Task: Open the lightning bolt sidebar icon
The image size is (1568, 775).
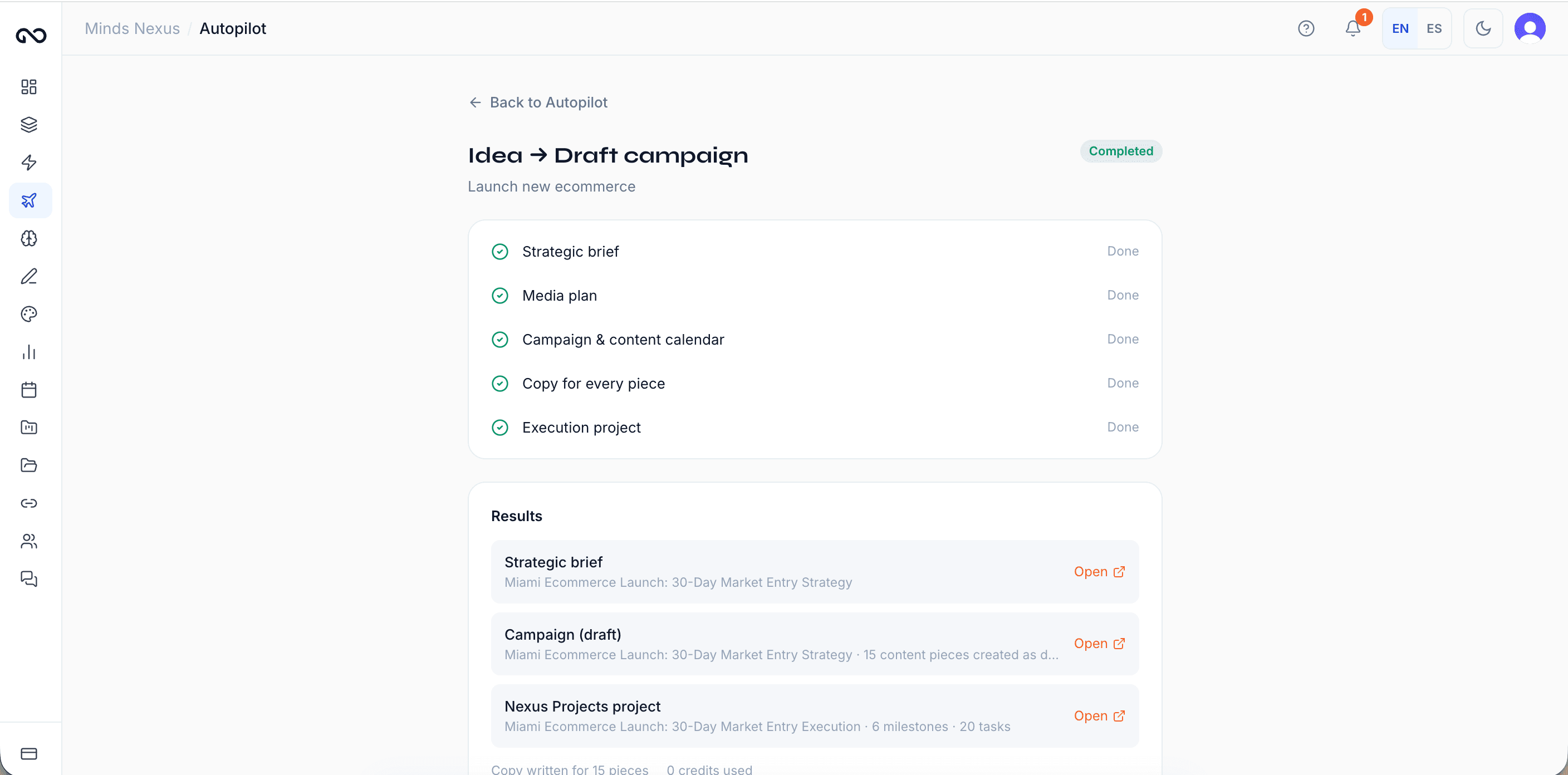Action: pyautogui.click(x=28, y=163)
